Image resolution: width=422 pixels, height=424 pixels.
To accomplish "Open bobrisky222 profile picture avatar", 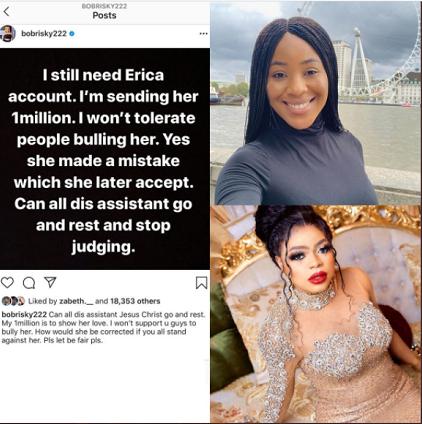I will pyautogui.click(x=7, y=33).
